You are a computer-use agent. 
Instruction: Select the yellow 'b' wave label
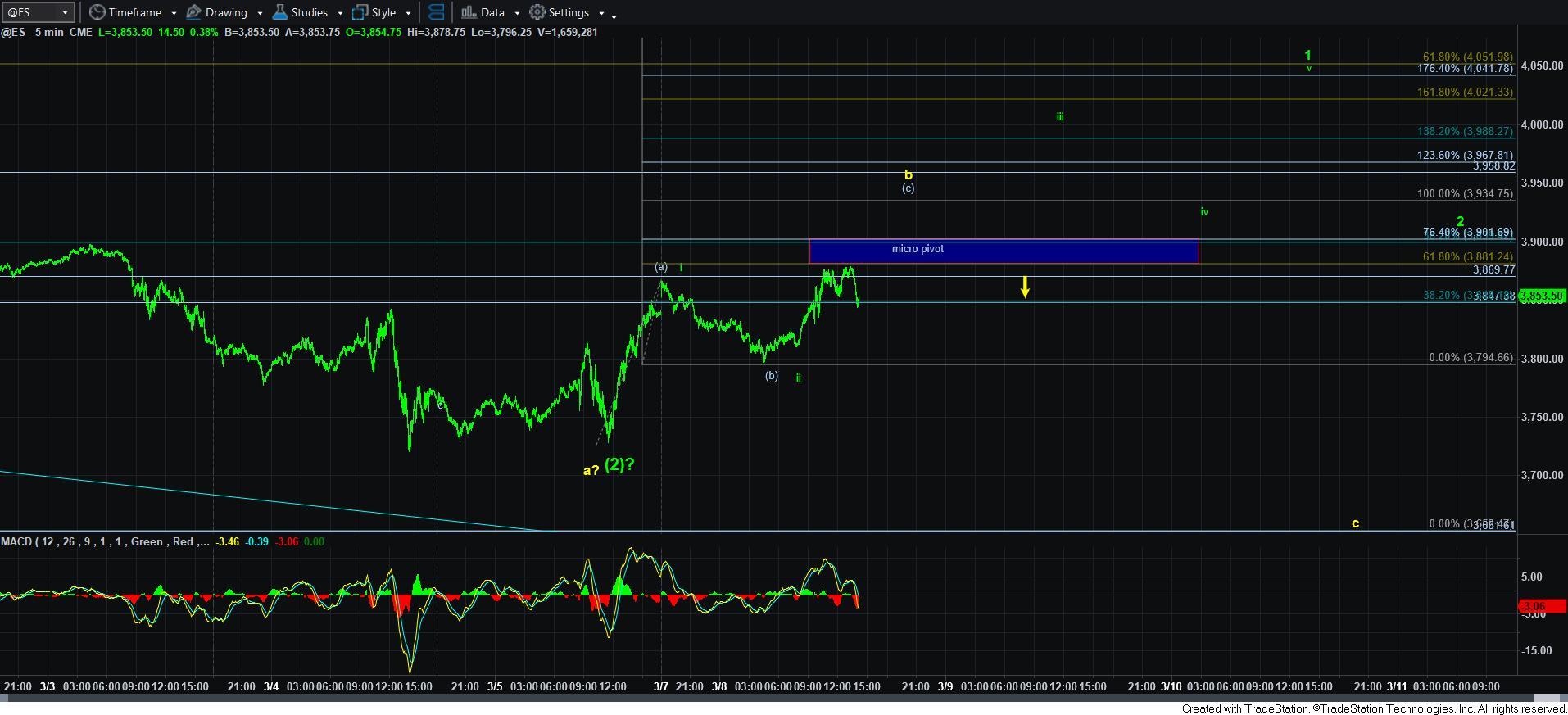tap(908, 174)
